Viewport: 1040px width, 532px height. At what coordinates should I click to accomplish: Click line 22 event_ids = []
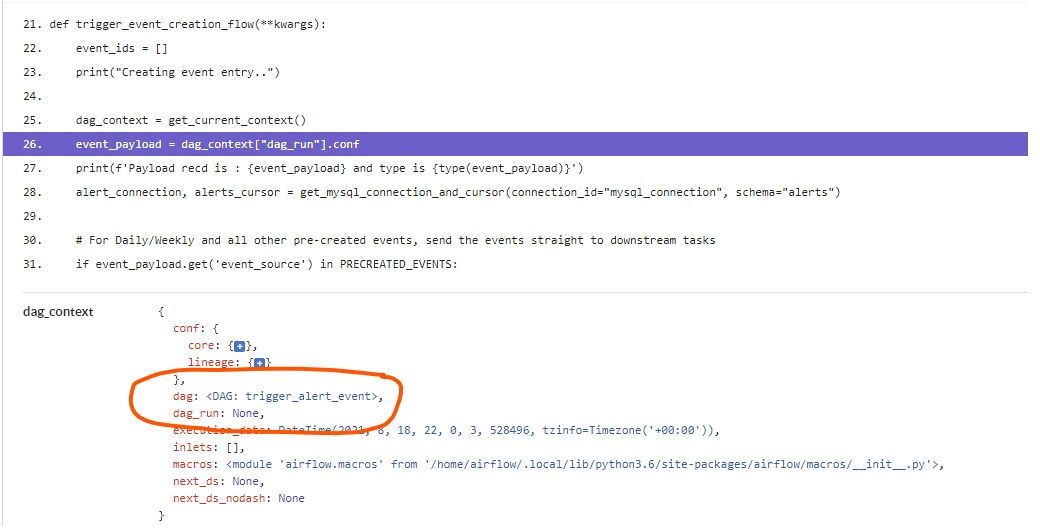tap(121, 48)
